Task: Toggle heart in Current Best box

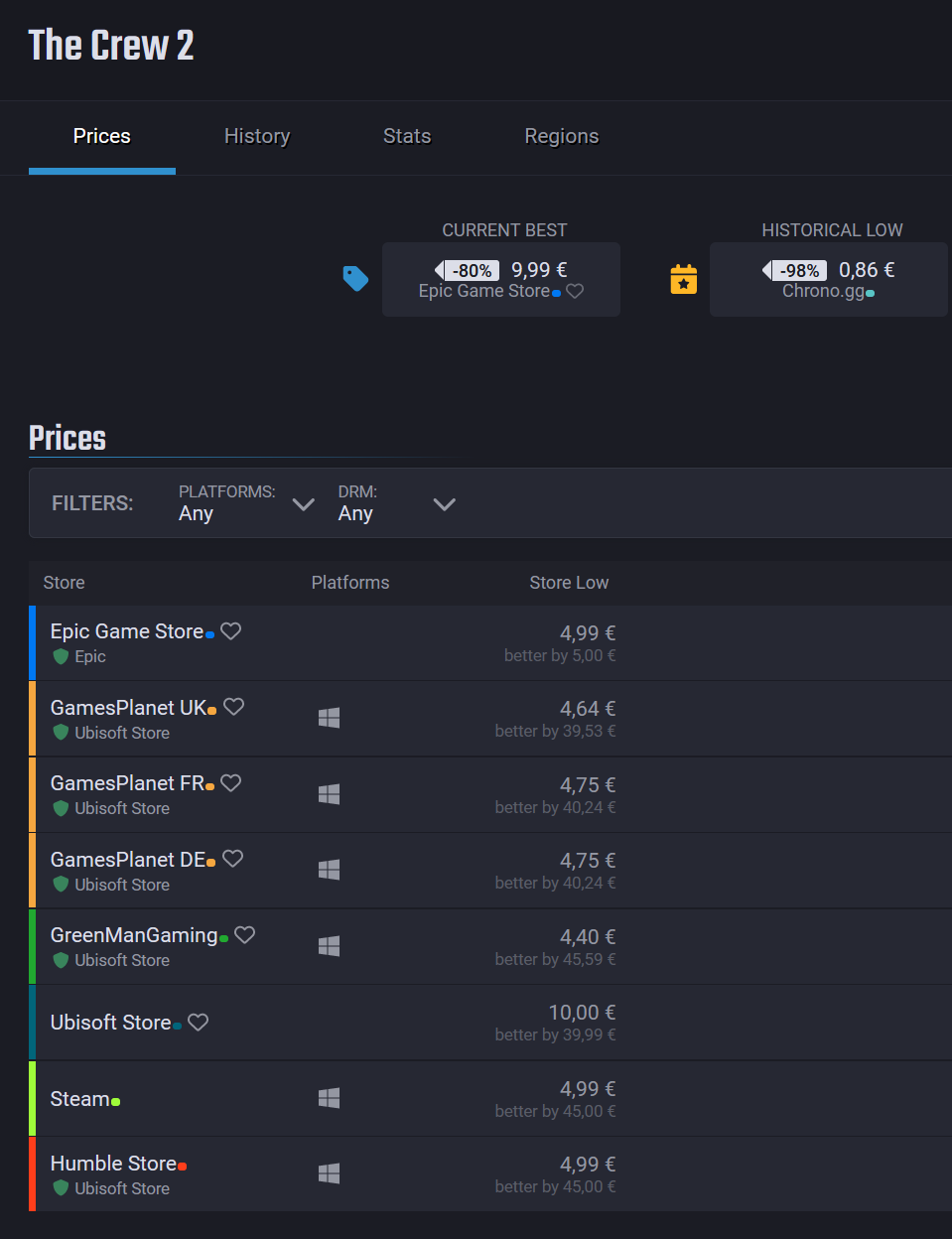Action: (x=575, y=292)
